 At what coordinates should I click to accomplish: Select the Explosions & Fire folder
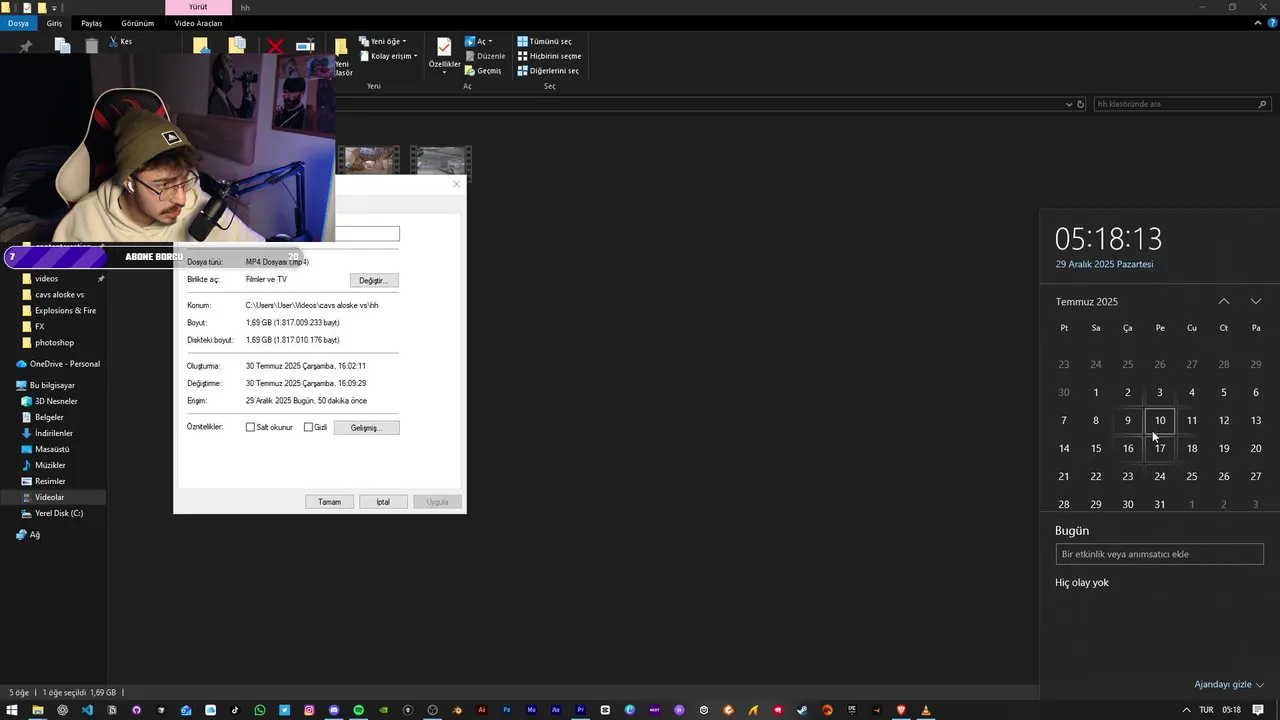tap(65, 310)
